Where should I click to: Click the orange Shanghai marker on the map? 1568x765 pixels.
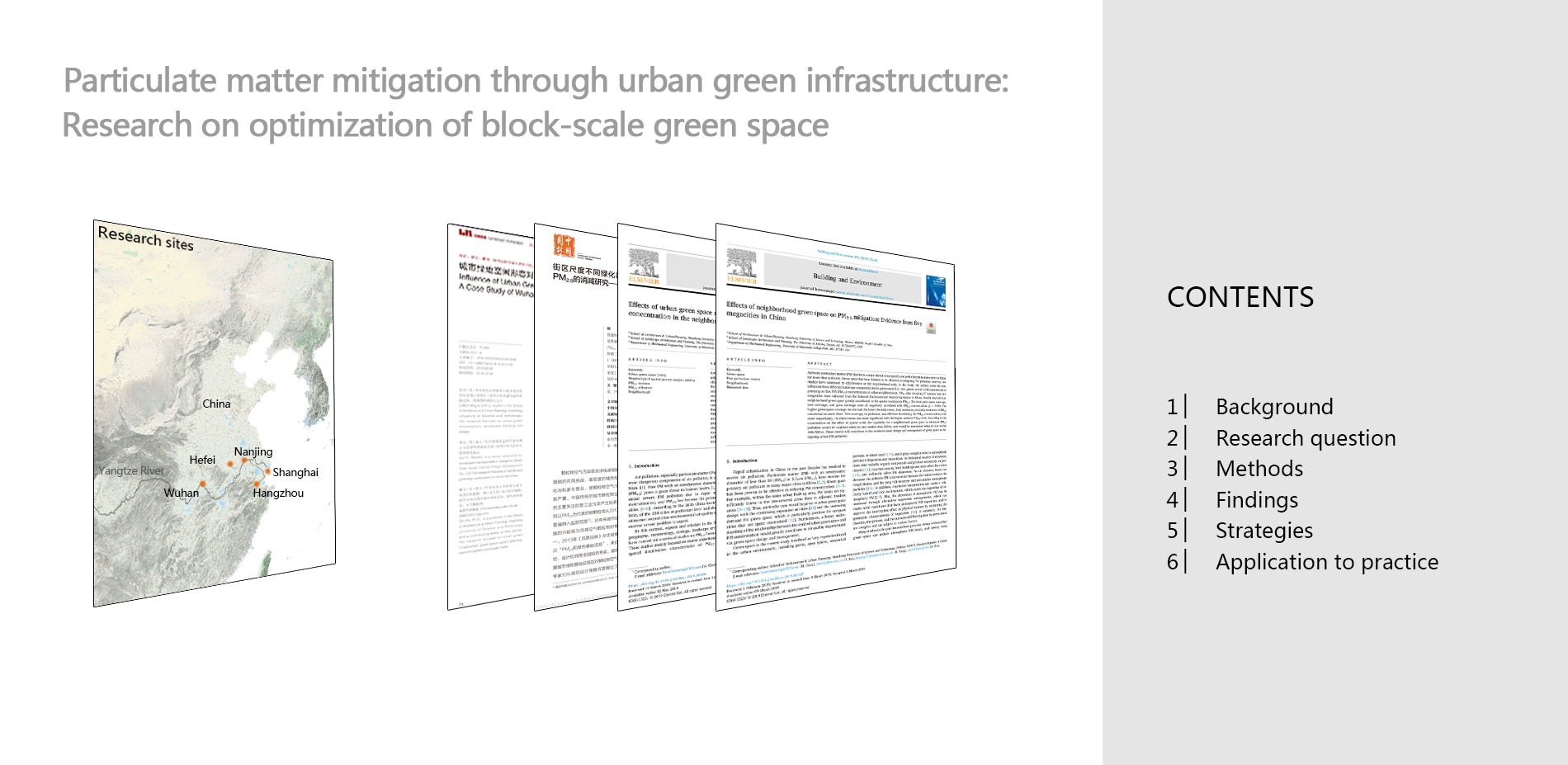coord(267,471)
